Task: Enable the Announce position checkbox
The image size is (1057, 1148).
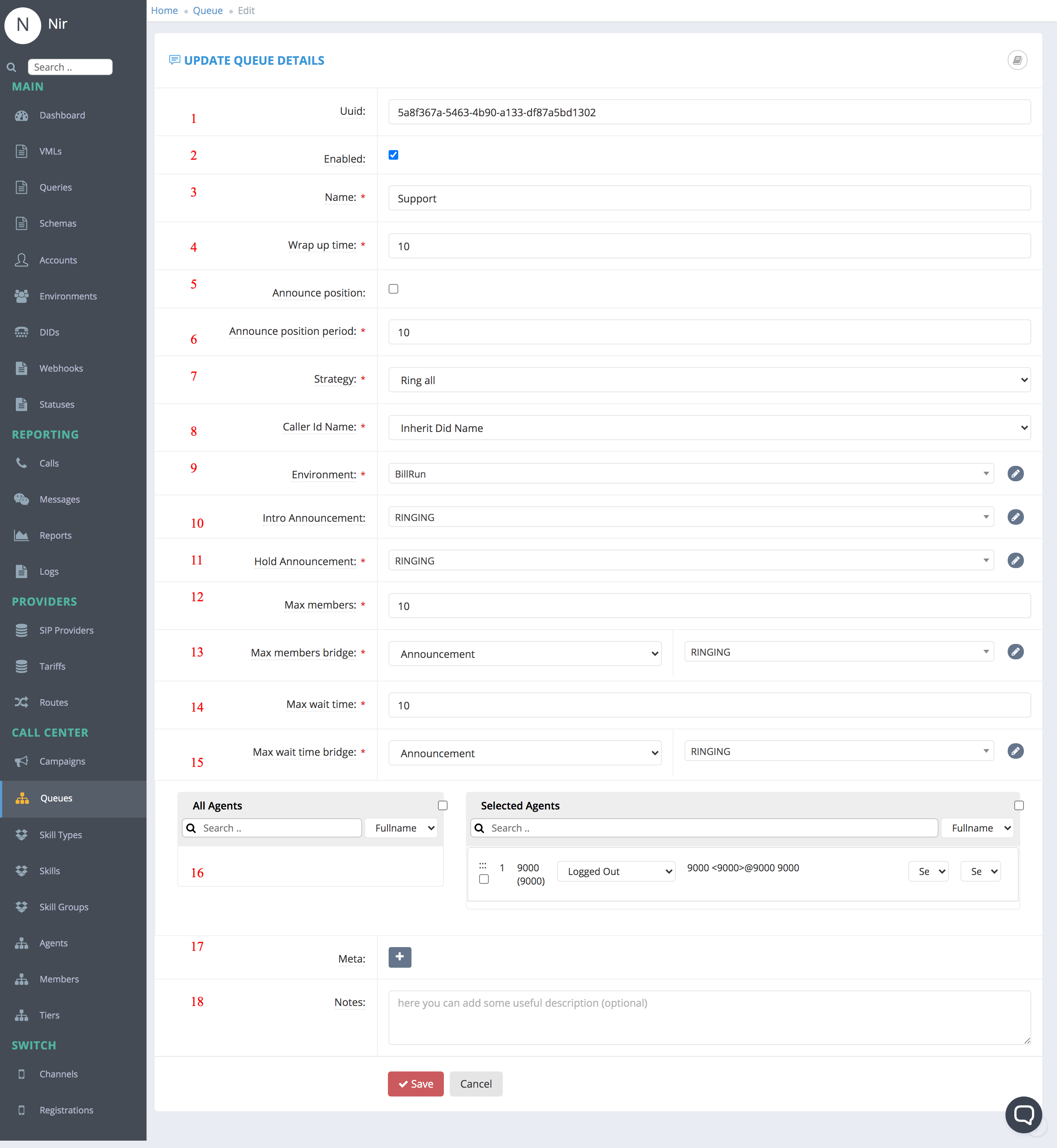Action: [393, 289]
